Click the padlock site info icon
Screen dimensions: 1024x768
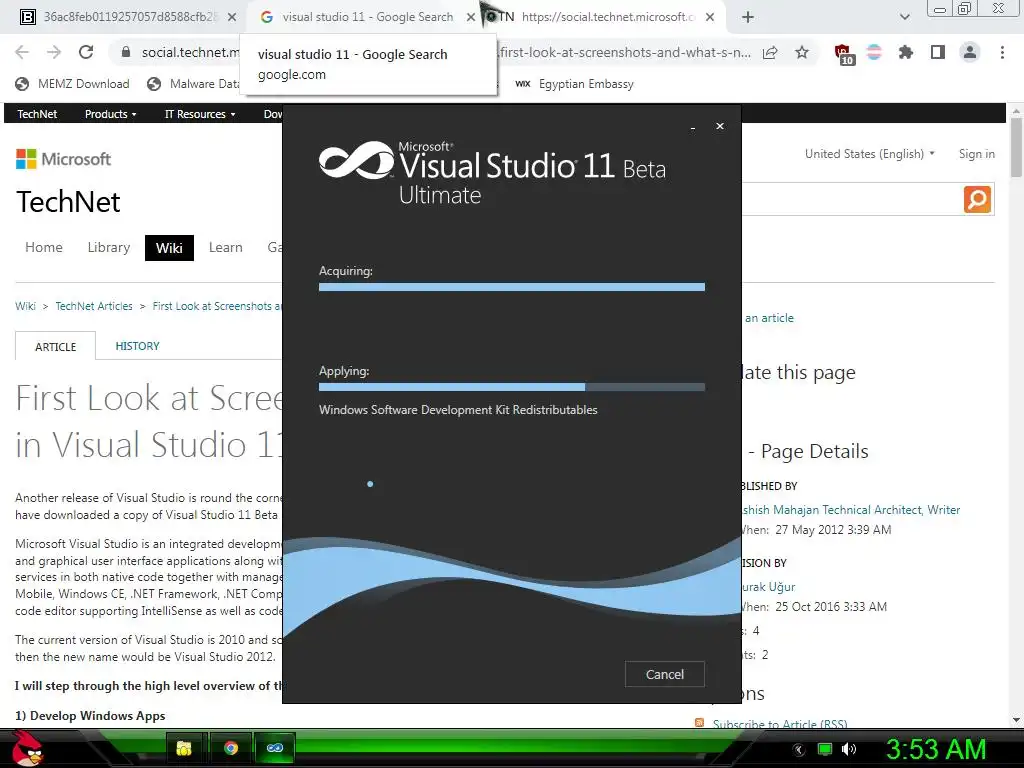coord(126,52)
